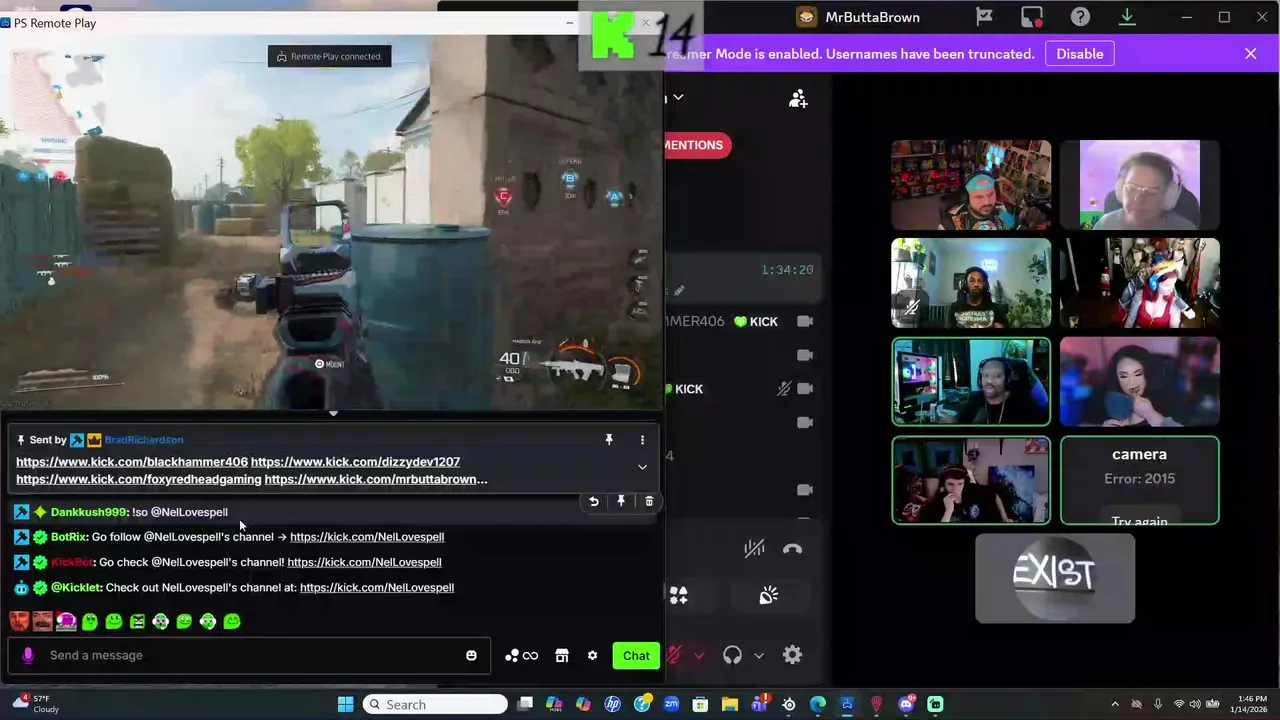
Task: Toggle Discord headphone deafen
Action: coord(732,656)
